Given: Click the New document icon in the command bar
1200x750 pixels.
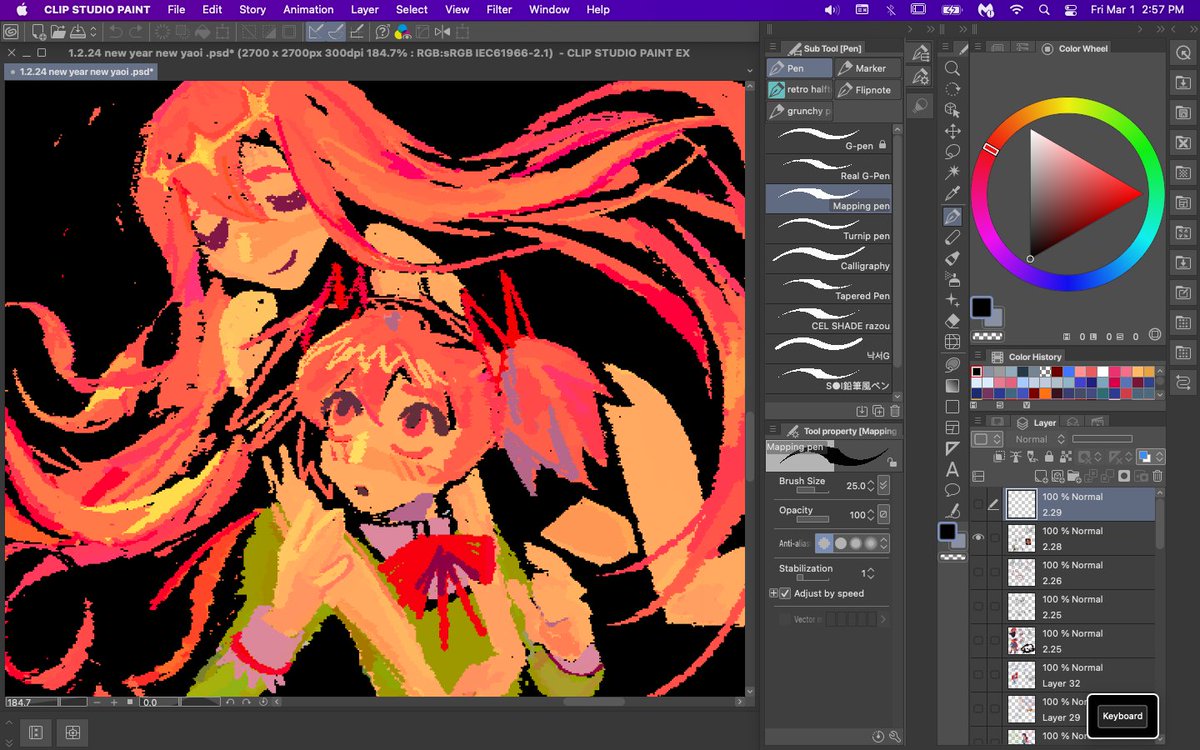Looking at the screenshot, I should coord(40,34).
